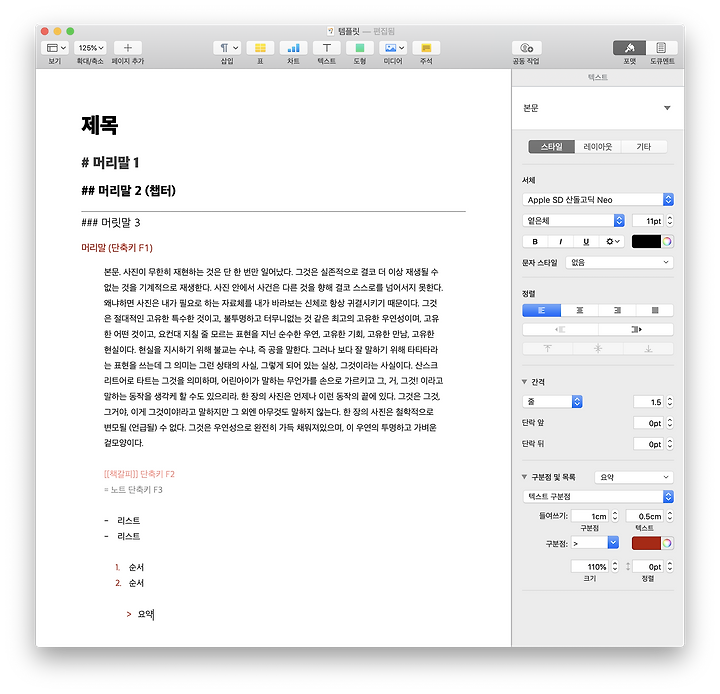Select left text alignment

(x=541, y=310)
